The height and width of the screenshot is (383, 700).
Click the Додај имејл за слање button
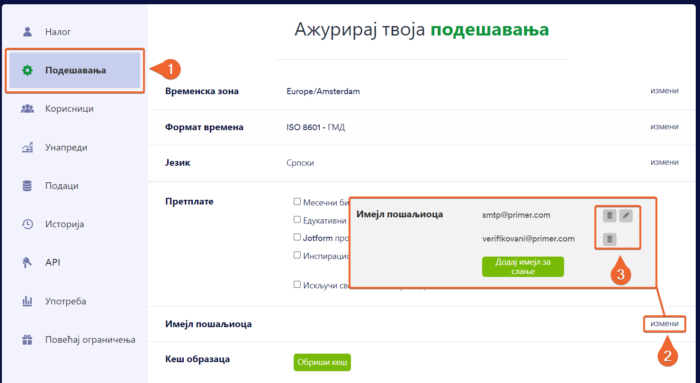tap(523, 266)
